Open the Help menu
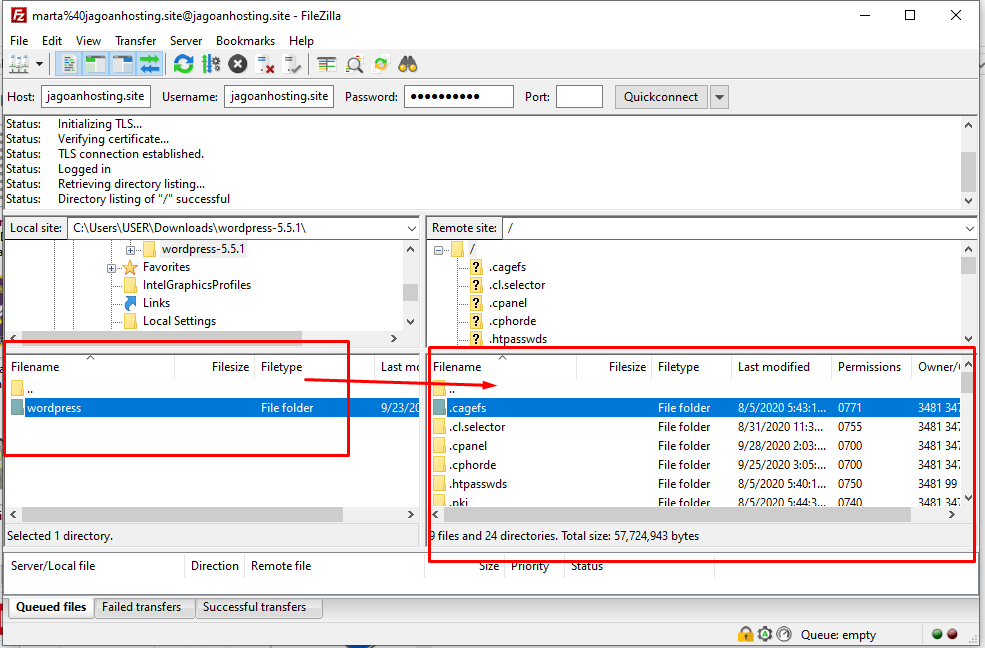This screenshot has height=648, width=985. coord(301,41)
